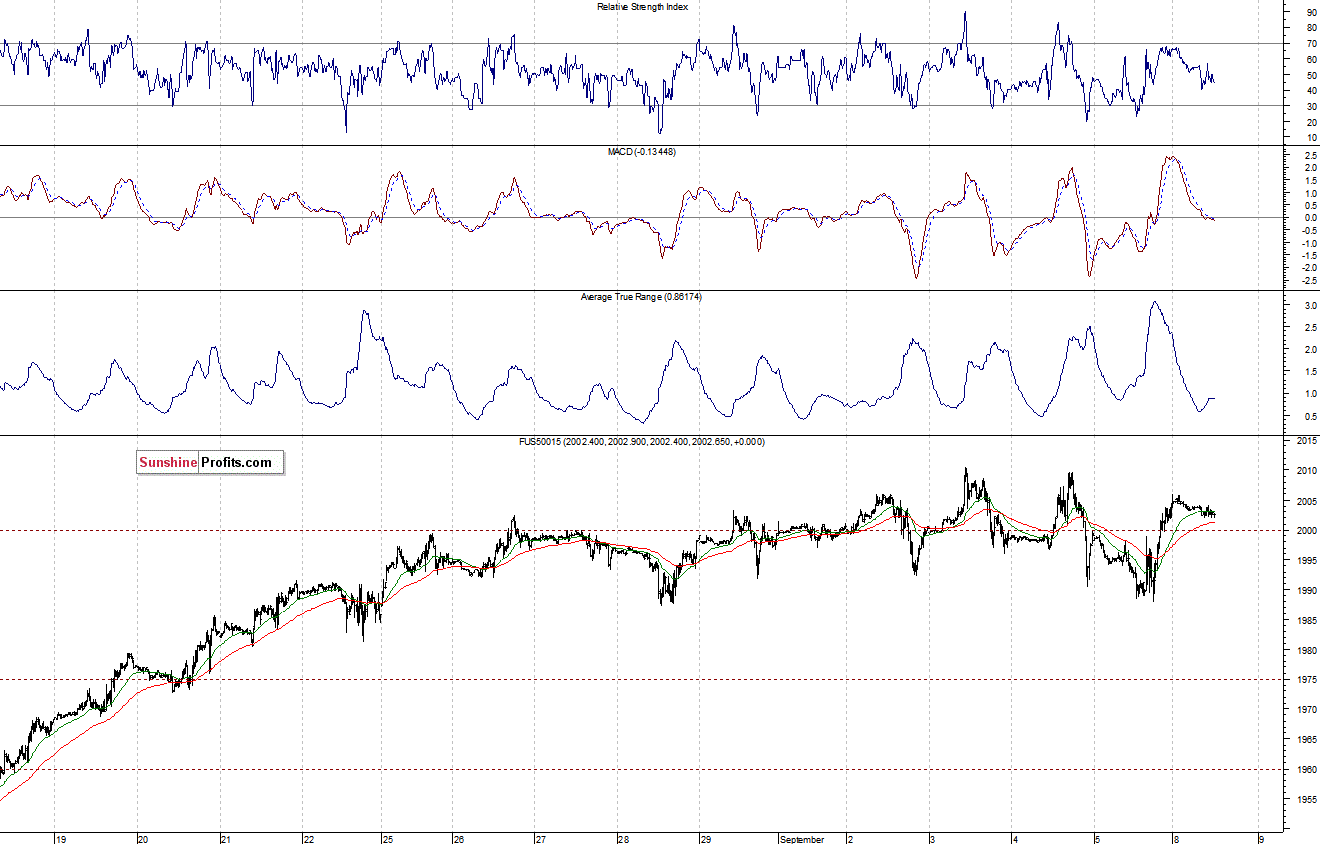Select date 28 on the time axis
Image resolution: width=1320 pixels, height=844 pixels.
point(623,839)
